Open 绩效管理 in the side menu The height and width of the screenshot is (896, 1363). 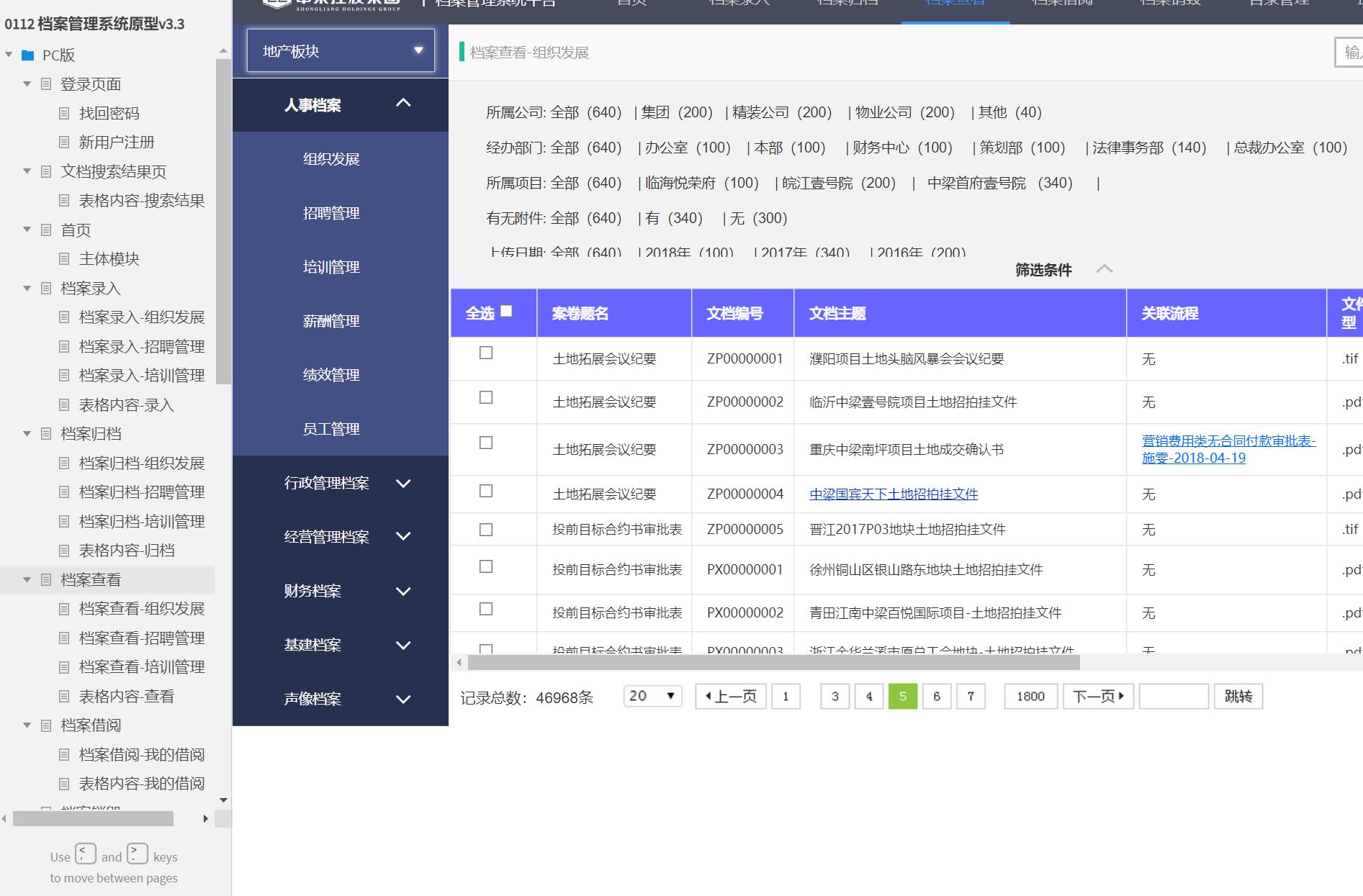[331, 375]
